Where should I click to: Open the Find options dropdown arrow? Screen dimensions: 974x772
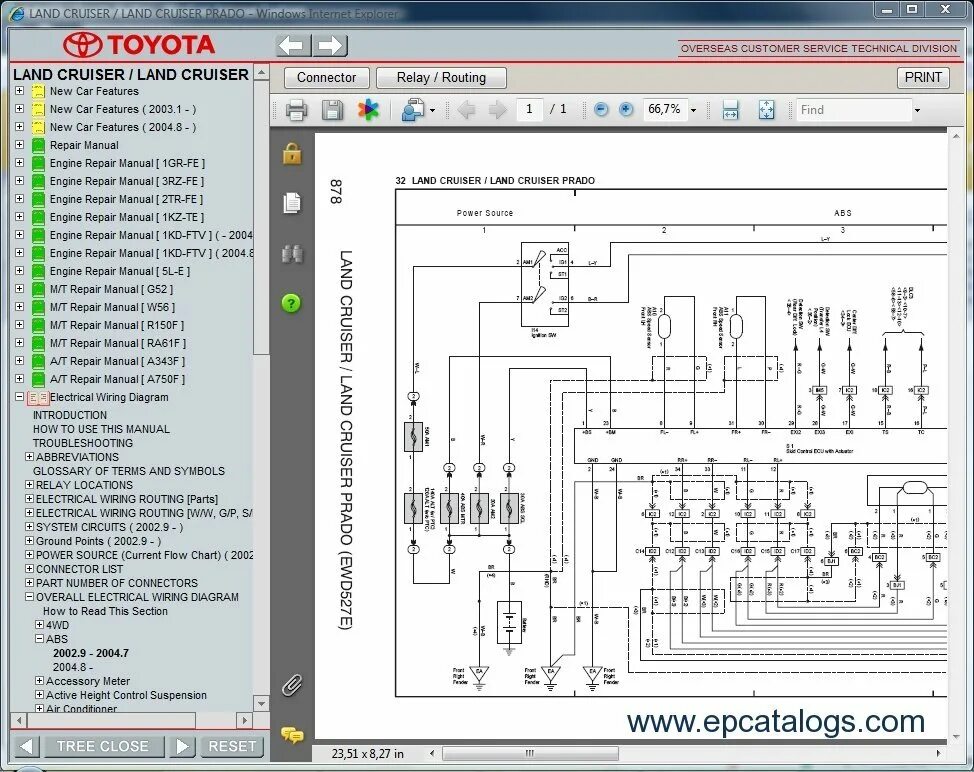[x=917, y=111]
